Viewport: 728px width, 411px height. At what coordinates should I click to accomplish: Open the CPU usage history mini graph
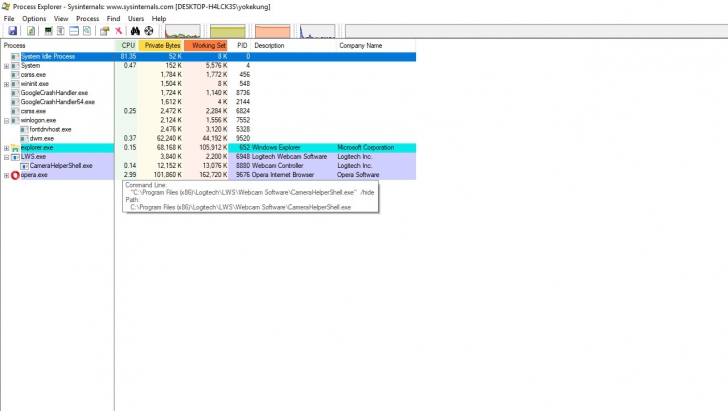pos(182,31)
